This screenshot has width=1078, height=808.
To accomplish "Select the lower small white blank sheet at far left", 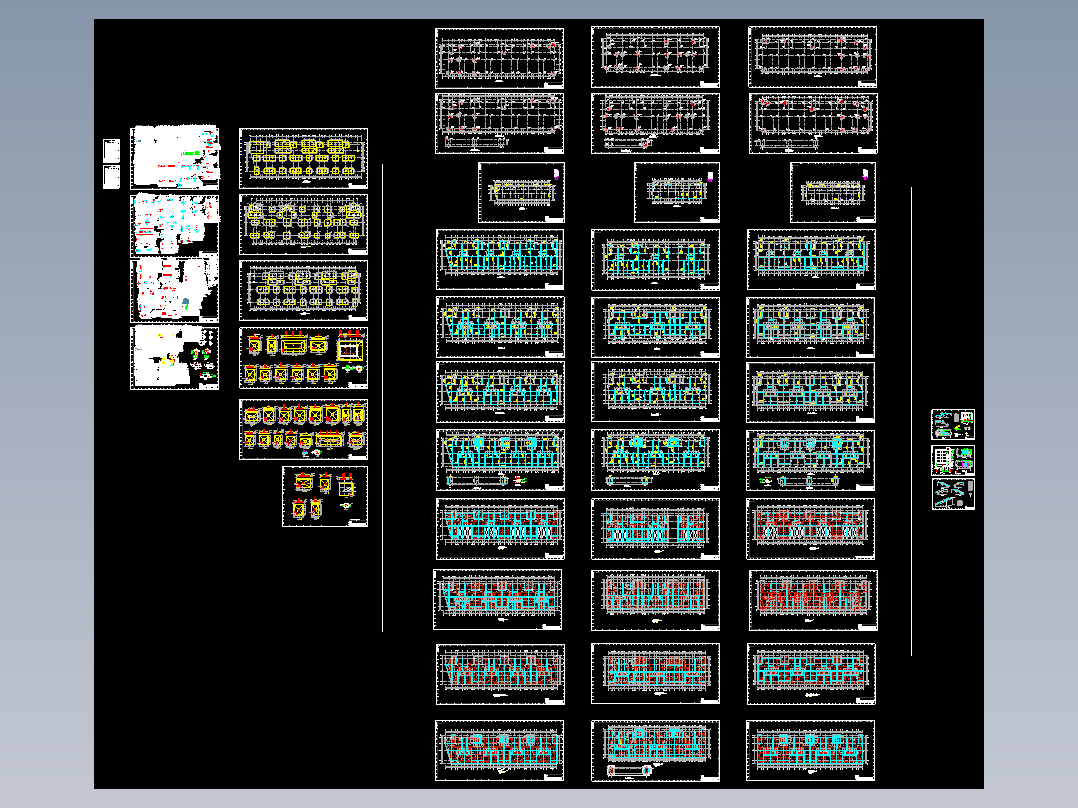I will pyautogui.click(x=111, y=177).
